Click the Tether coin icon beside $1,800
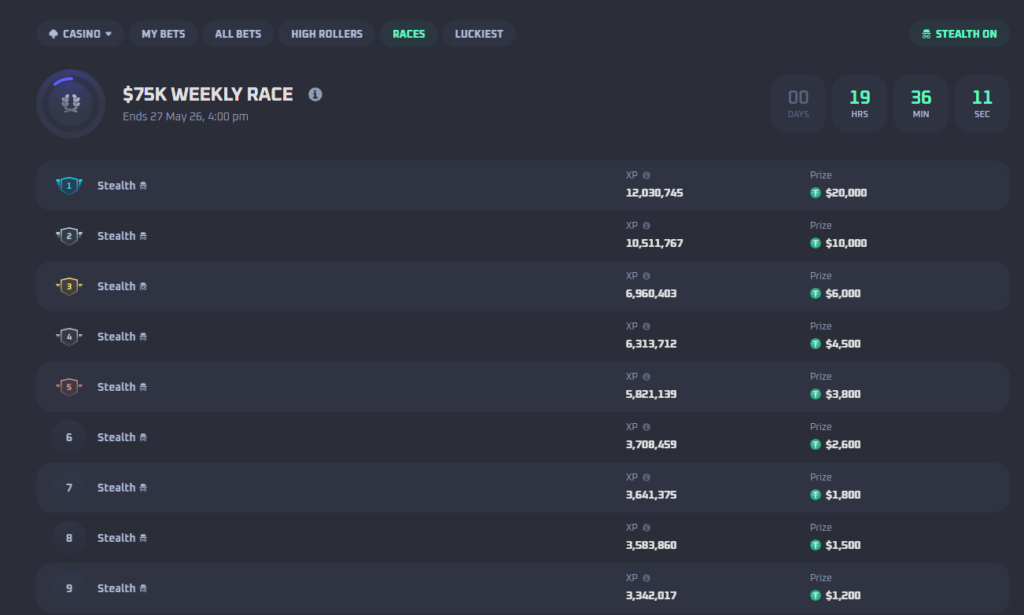 coord(815,495)
